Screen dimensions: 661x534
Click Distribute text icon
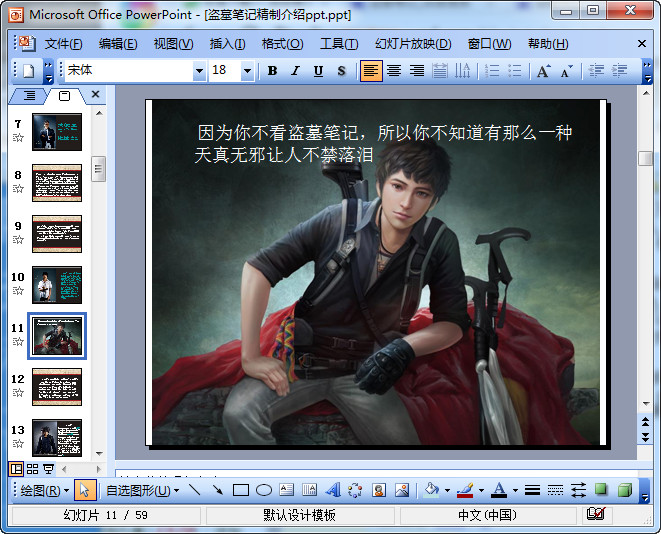(440, 70)
